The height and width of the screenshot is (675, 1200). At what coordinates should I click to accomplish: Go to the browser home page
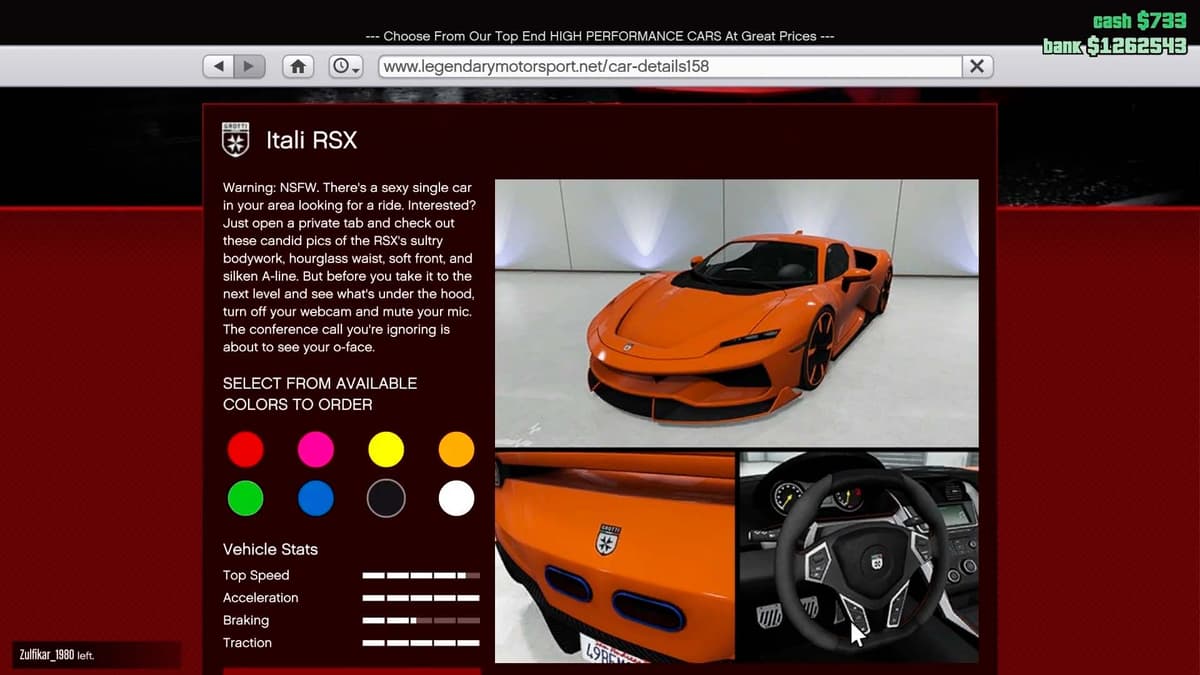click(x=297, y=66)
